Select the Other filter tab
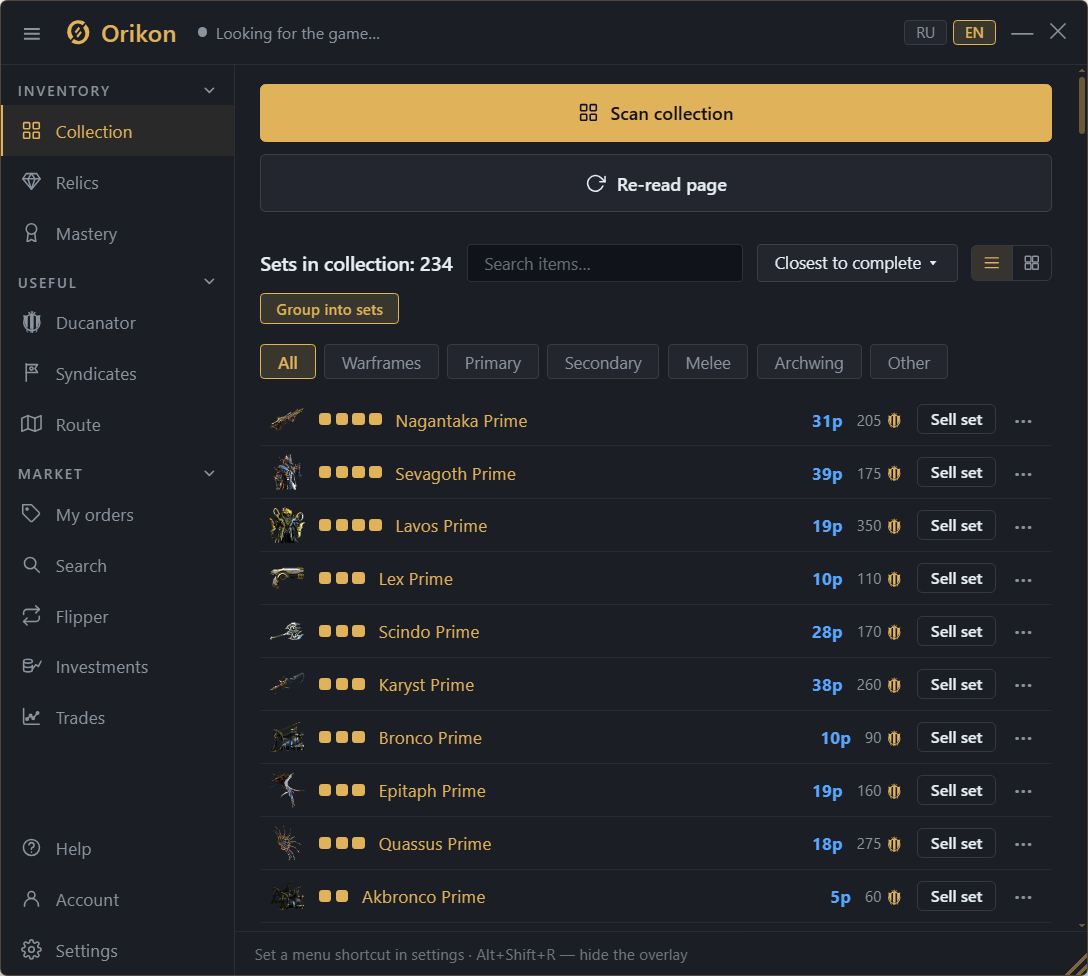This screenshot has height=976, width=1088. [x=908, y=362]
